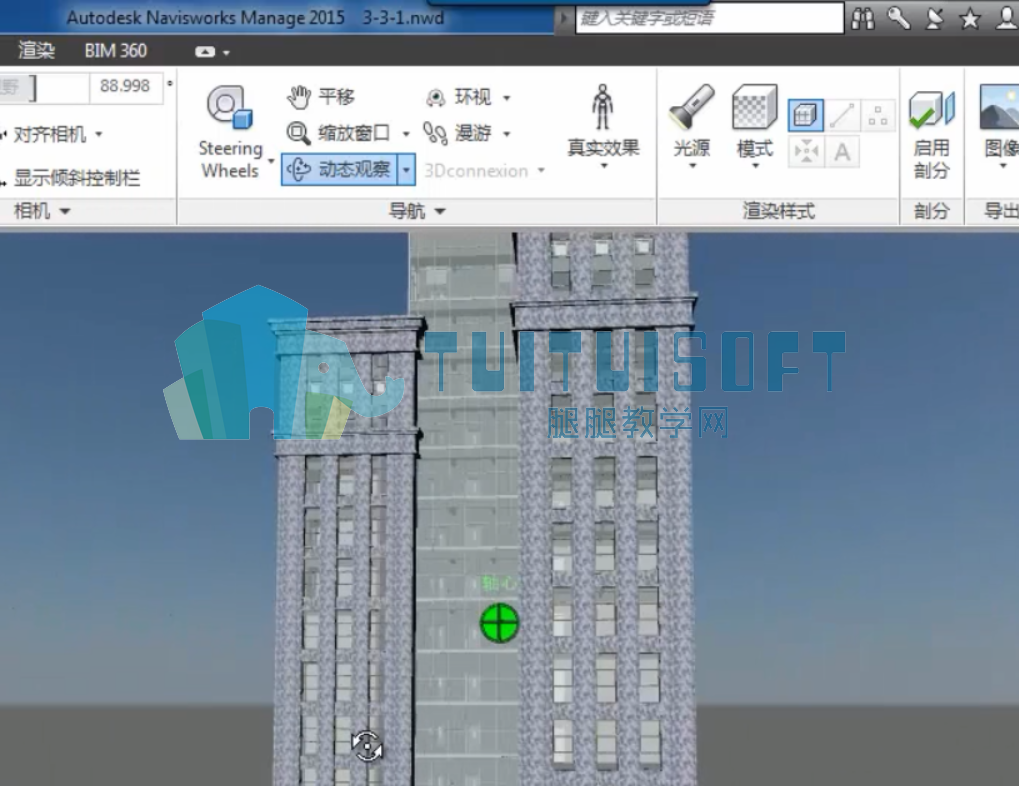Screen dimensions: 1019x786
Task: Select the 环视 look around tool
Action: point(459,98)
